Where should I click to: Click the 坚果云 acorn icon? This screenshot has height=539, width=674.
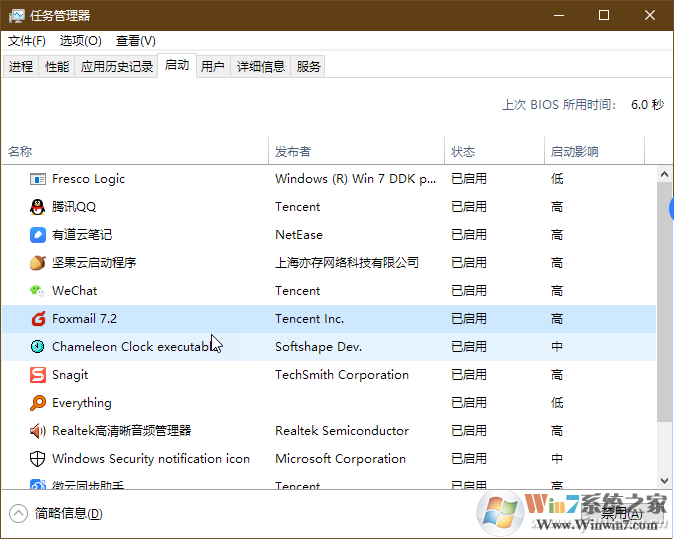(x=38, y=263)
